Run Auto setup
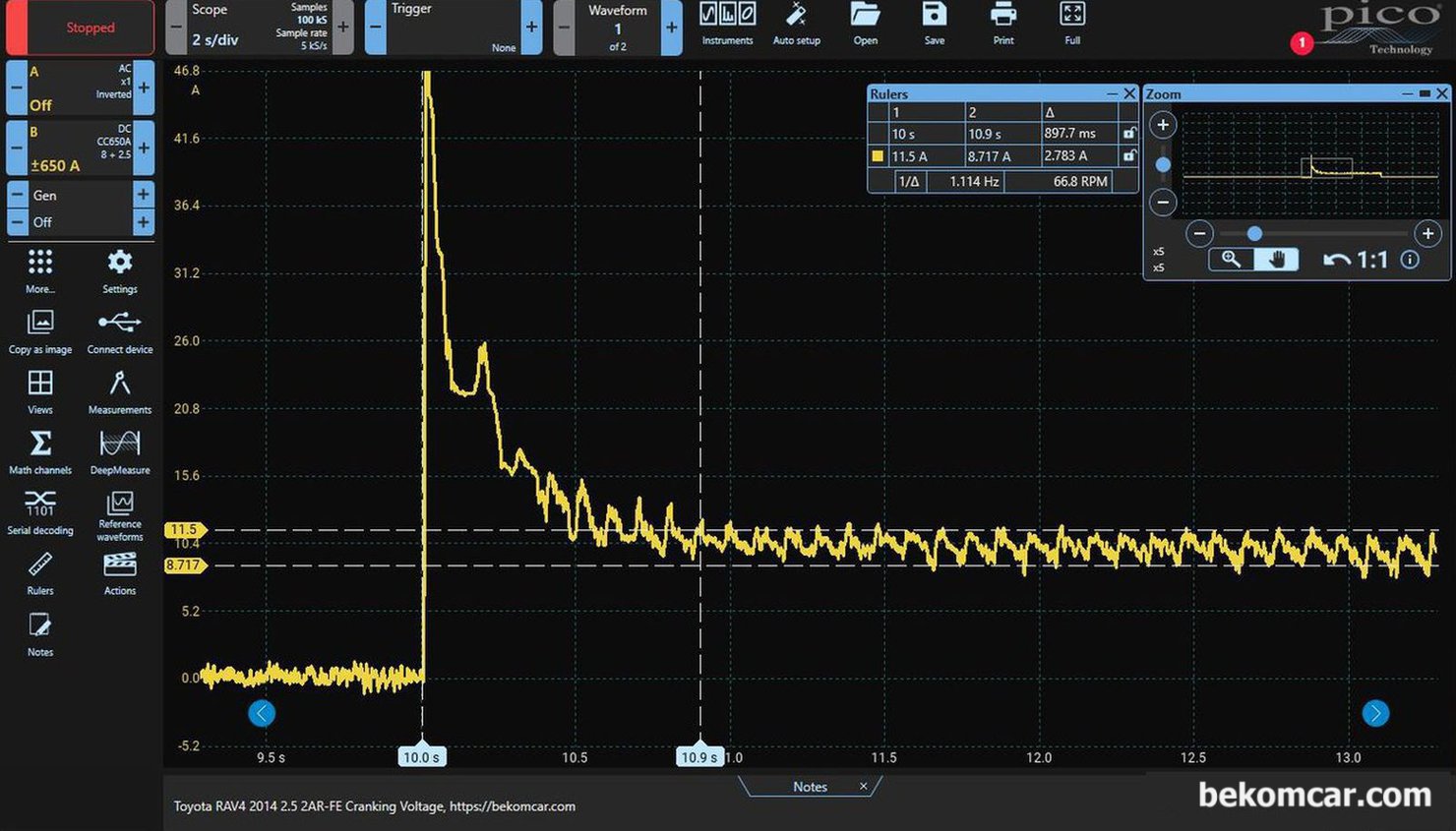The image size is (1456, 831). coord(796,25)
